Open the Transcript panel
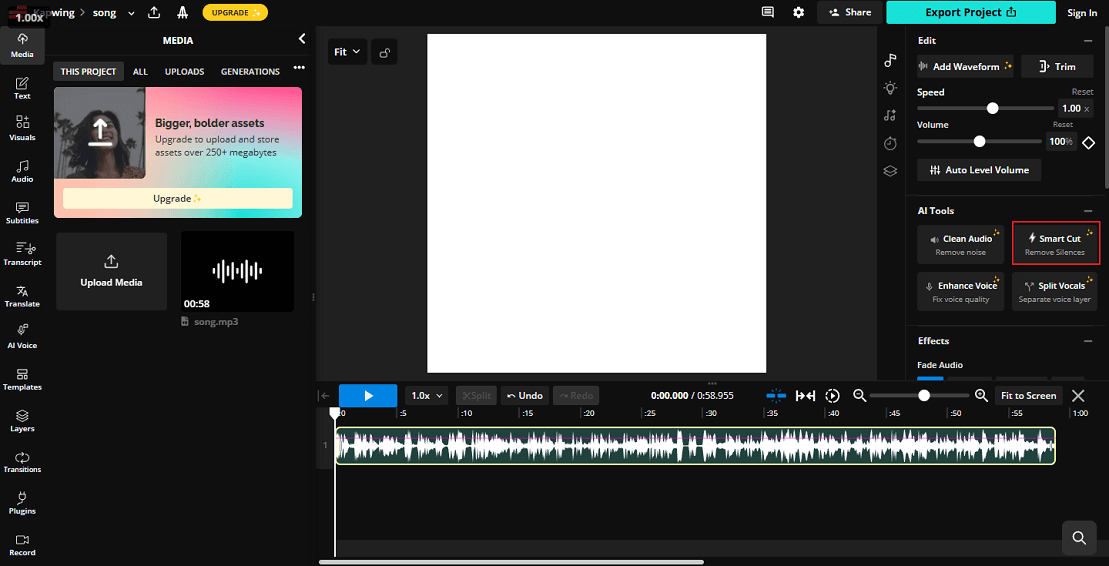Image resolution: width=1109 pixels, height=566 pixels. click(23, 254)
